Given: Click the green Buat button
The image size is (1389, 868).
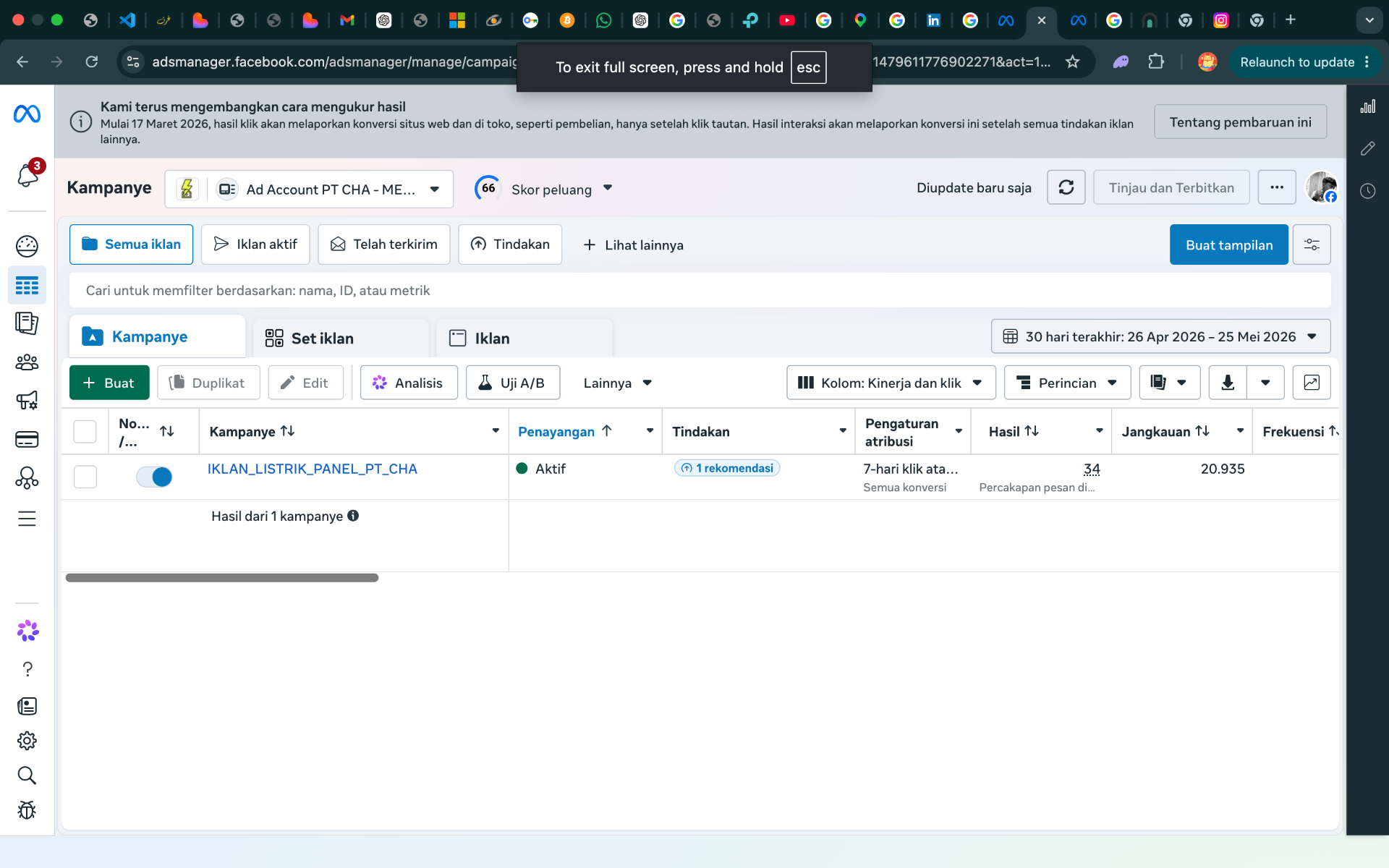Looking at the screenshot, I should [109, 383].
